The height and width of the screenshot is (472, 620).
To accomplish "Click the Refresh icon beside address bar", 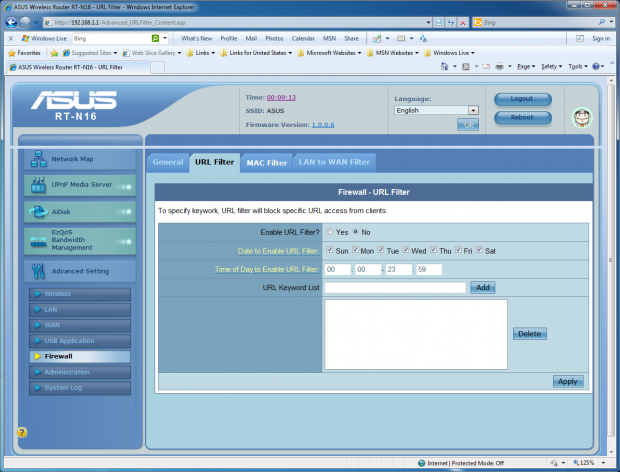I will coord(451,23).
